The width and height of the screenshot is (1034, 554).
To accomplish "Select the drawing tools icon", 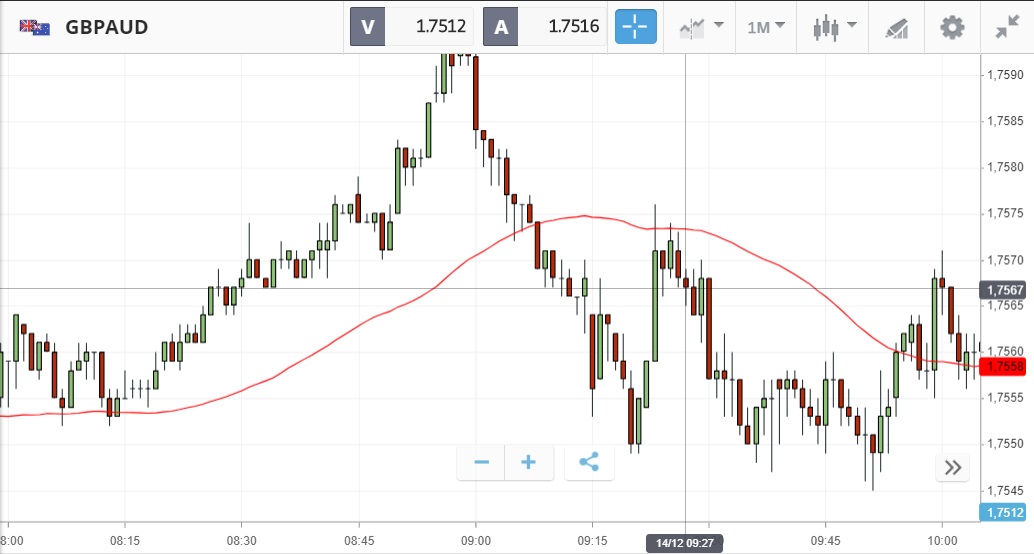I will 896,27.
